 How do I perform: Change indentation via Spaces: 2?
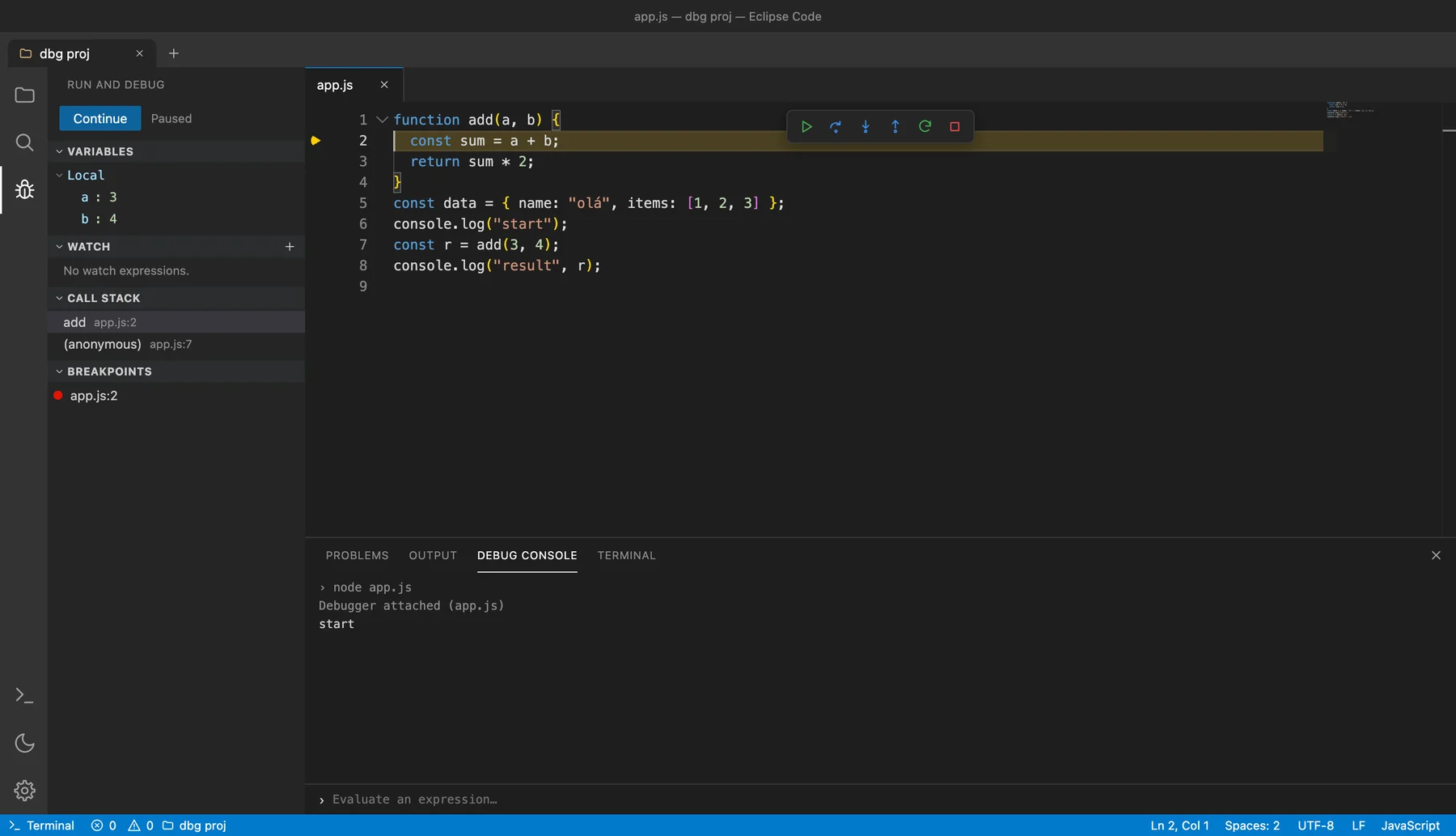1252,825
